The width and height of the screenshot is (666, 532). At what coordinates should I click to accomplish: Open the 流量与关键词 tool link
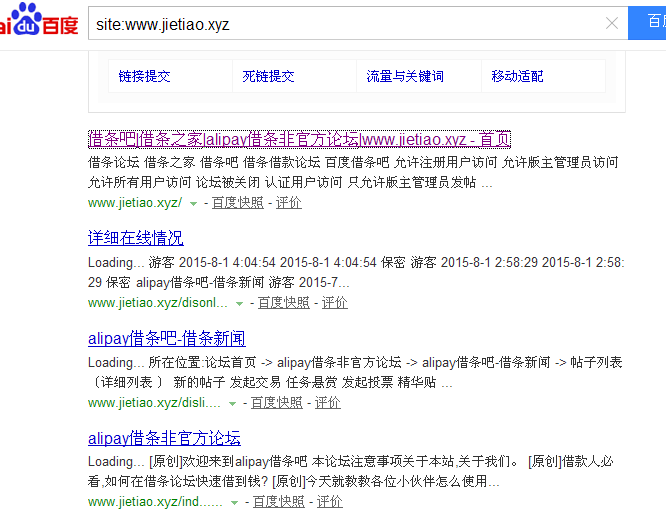(405, 76)
